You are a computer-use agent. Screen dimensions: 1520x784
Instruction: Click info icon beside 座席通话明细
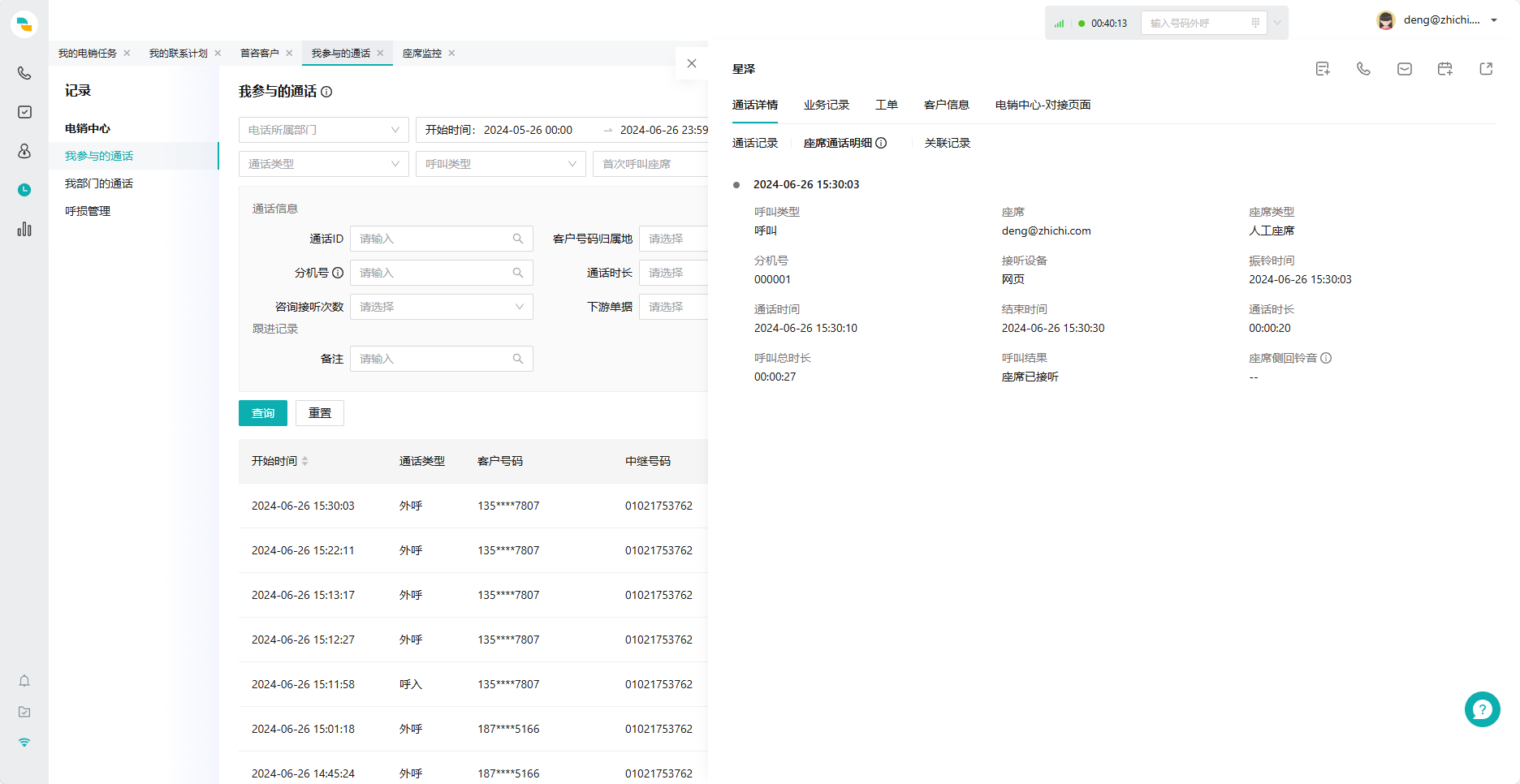pos(881,143)
